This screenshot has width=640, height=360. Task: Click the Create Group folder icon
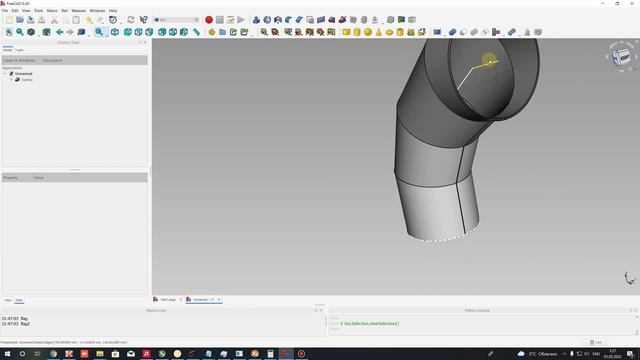click(222, 32)
